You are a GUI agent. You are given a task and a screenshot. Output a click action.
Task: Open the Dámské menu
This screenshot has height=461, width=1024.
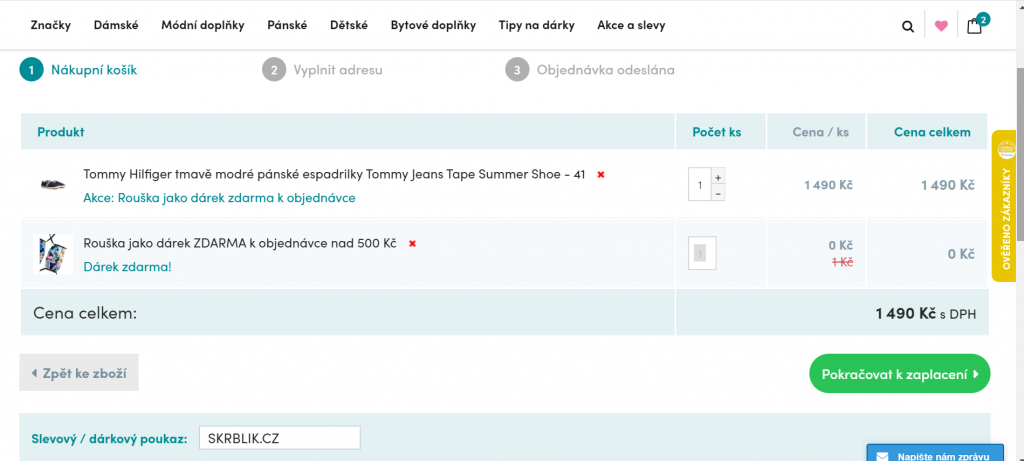116,25
